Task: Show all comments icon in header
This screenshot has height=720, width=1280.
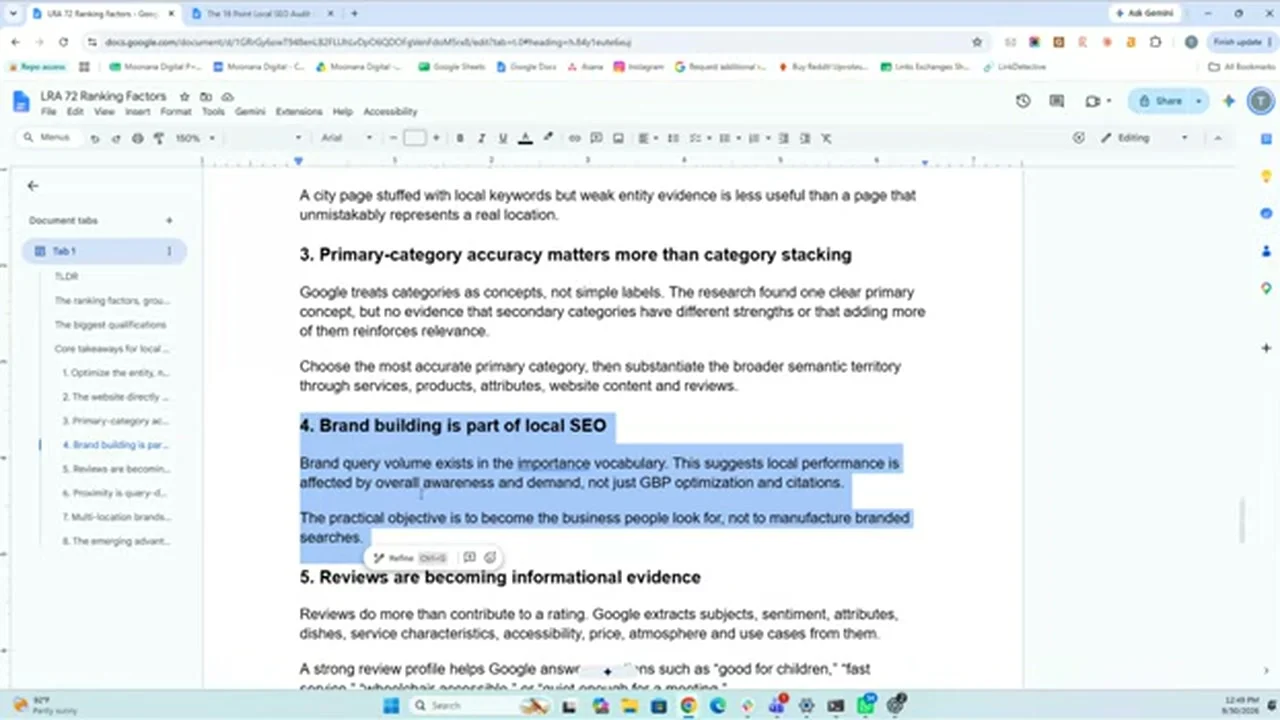Action: pyautogui.click(x=1057, y=101)
